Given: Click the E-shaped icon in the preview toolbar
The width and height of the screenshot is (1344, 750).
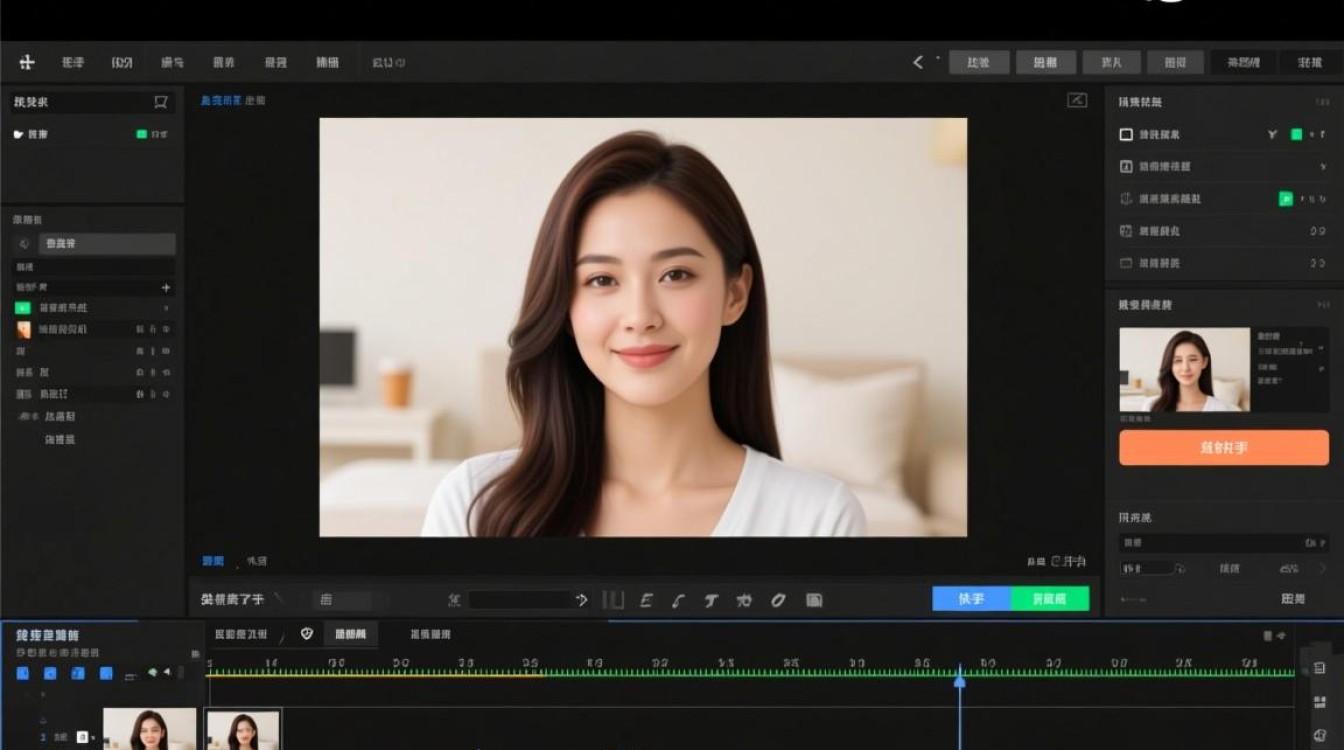Looking at the screenshot, I should pos(646,600).
